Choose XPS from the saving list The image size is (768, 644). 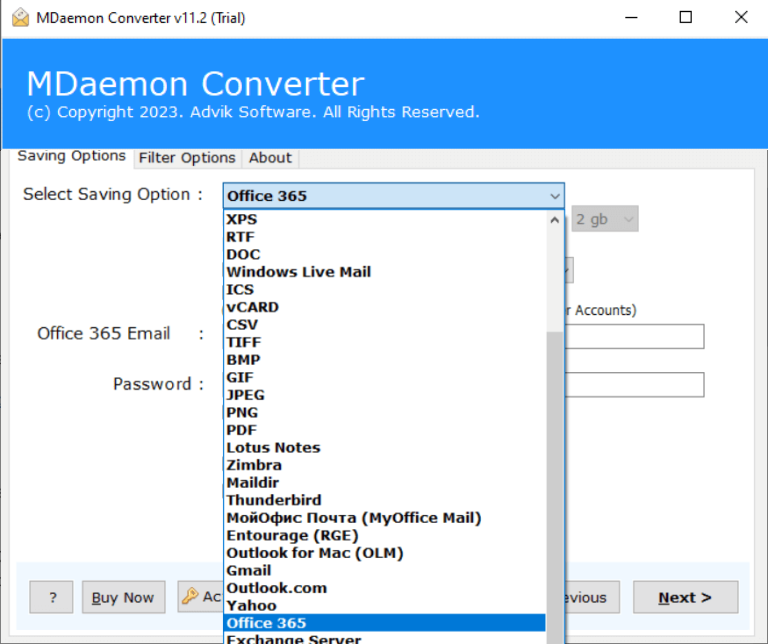coord(385,219)
